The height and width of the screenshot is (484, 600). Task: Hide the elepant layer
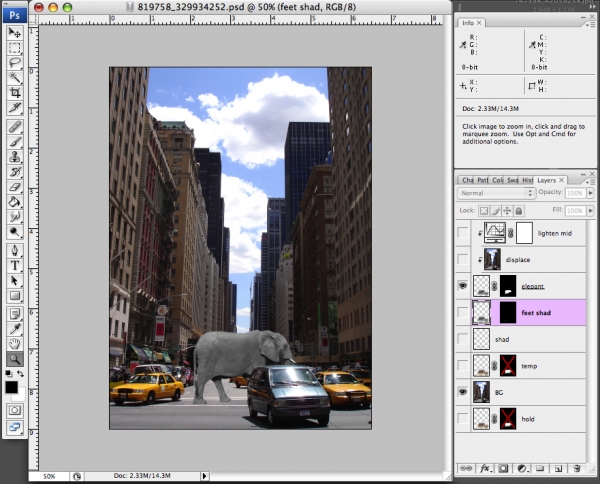point(463,286)
